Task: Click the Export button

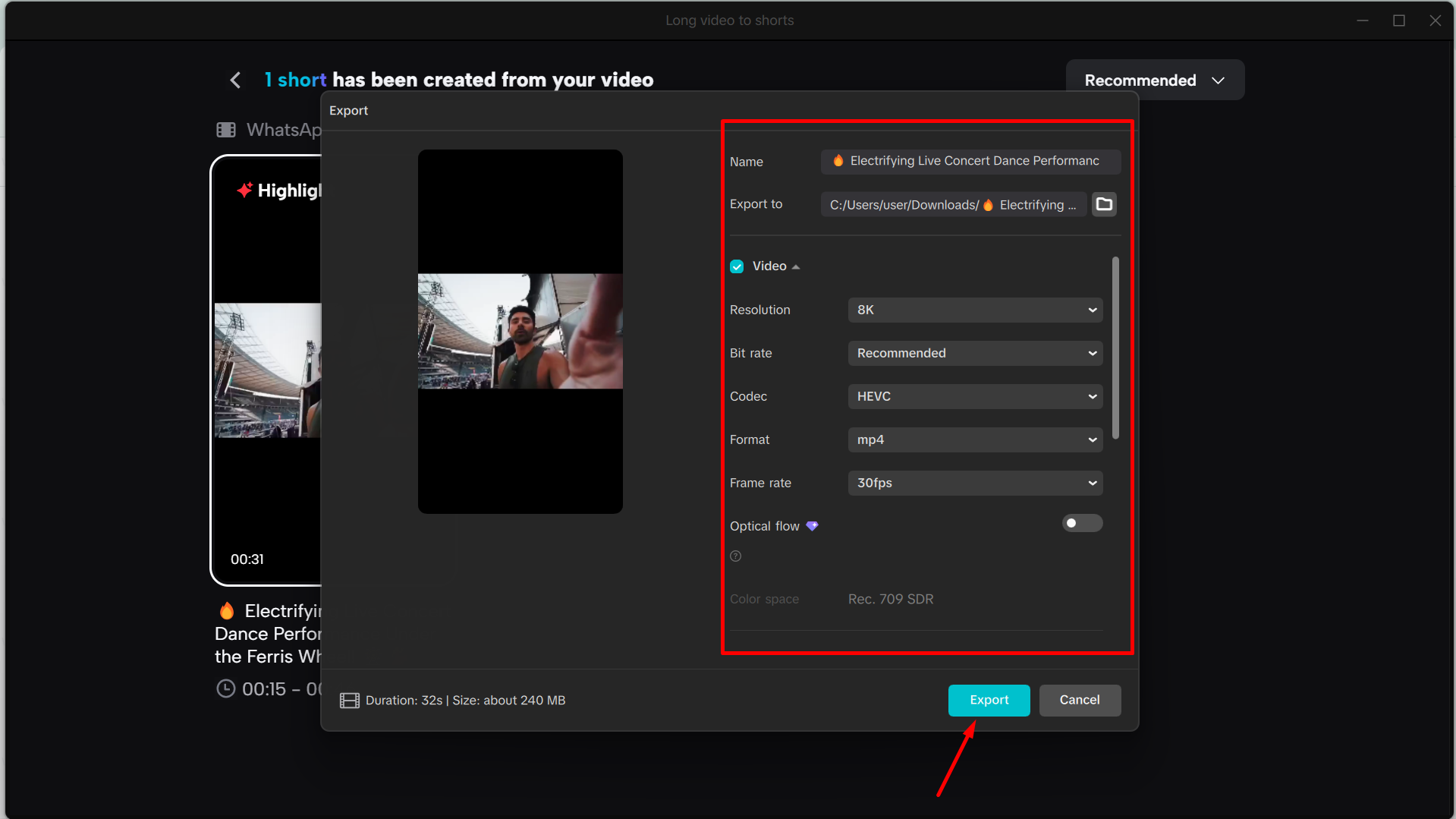Action: (989, 700)
